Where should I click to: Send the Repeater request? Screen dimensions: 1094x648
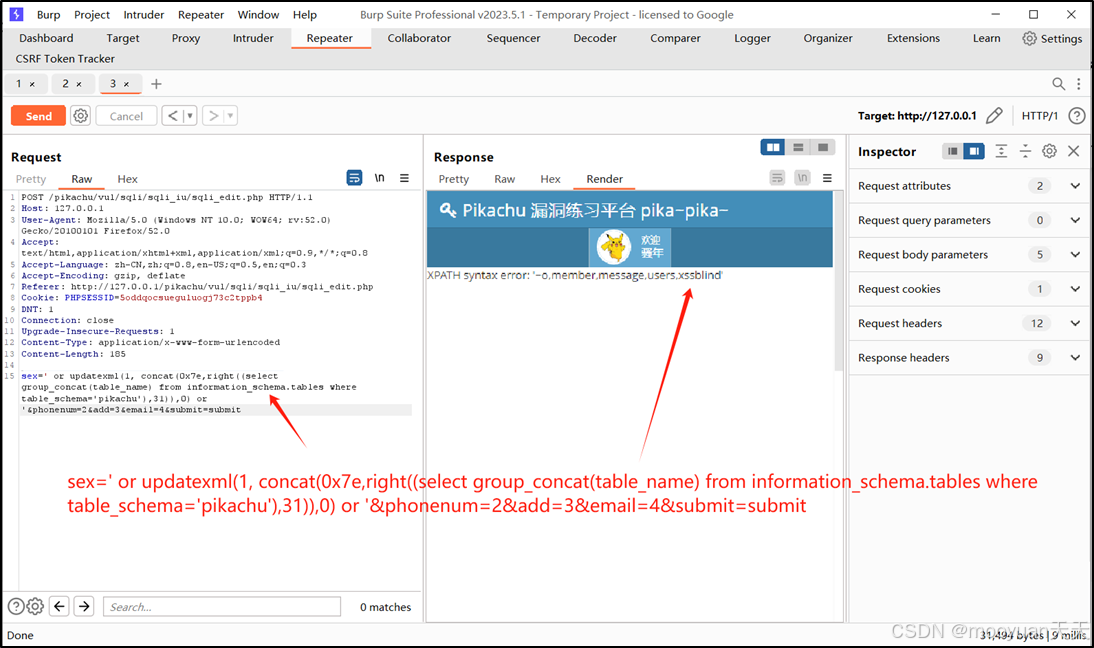(38, 116)
